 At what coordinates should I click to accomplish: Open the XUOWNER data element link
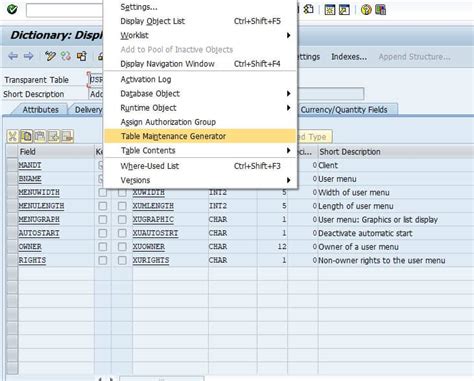click(149, 247)
